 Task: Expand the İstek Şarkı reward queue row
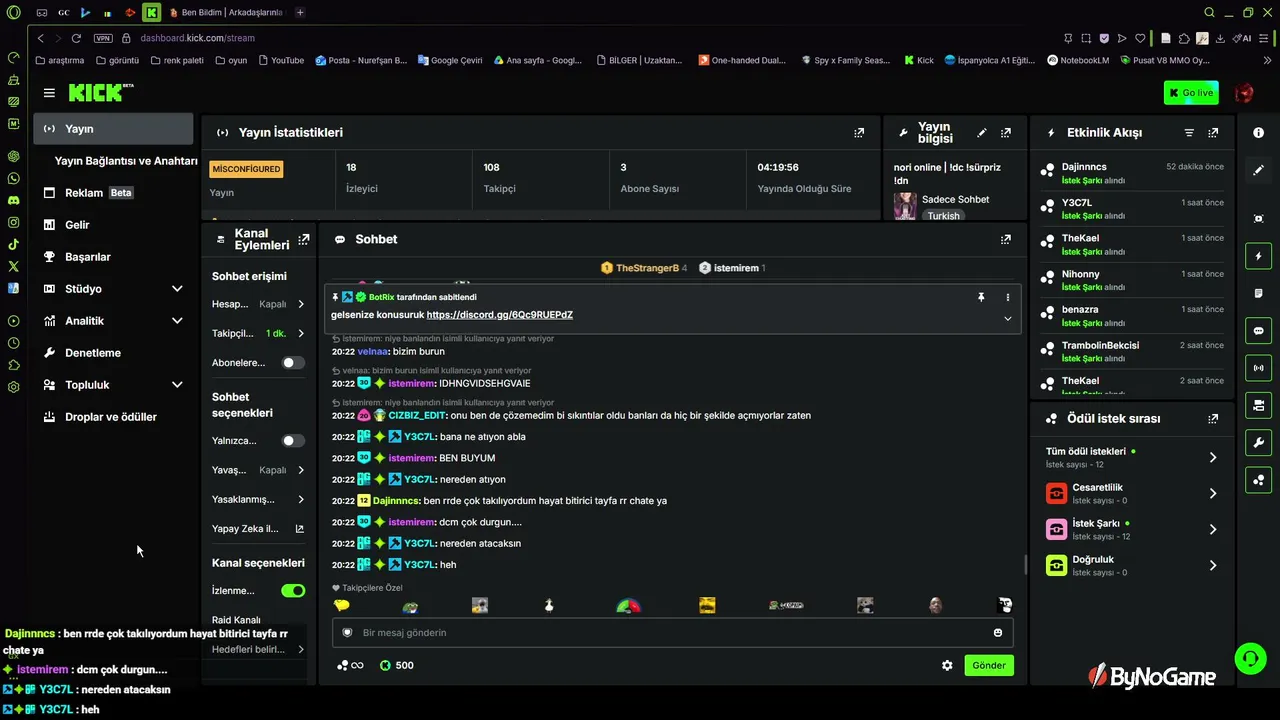point(1130,529)
